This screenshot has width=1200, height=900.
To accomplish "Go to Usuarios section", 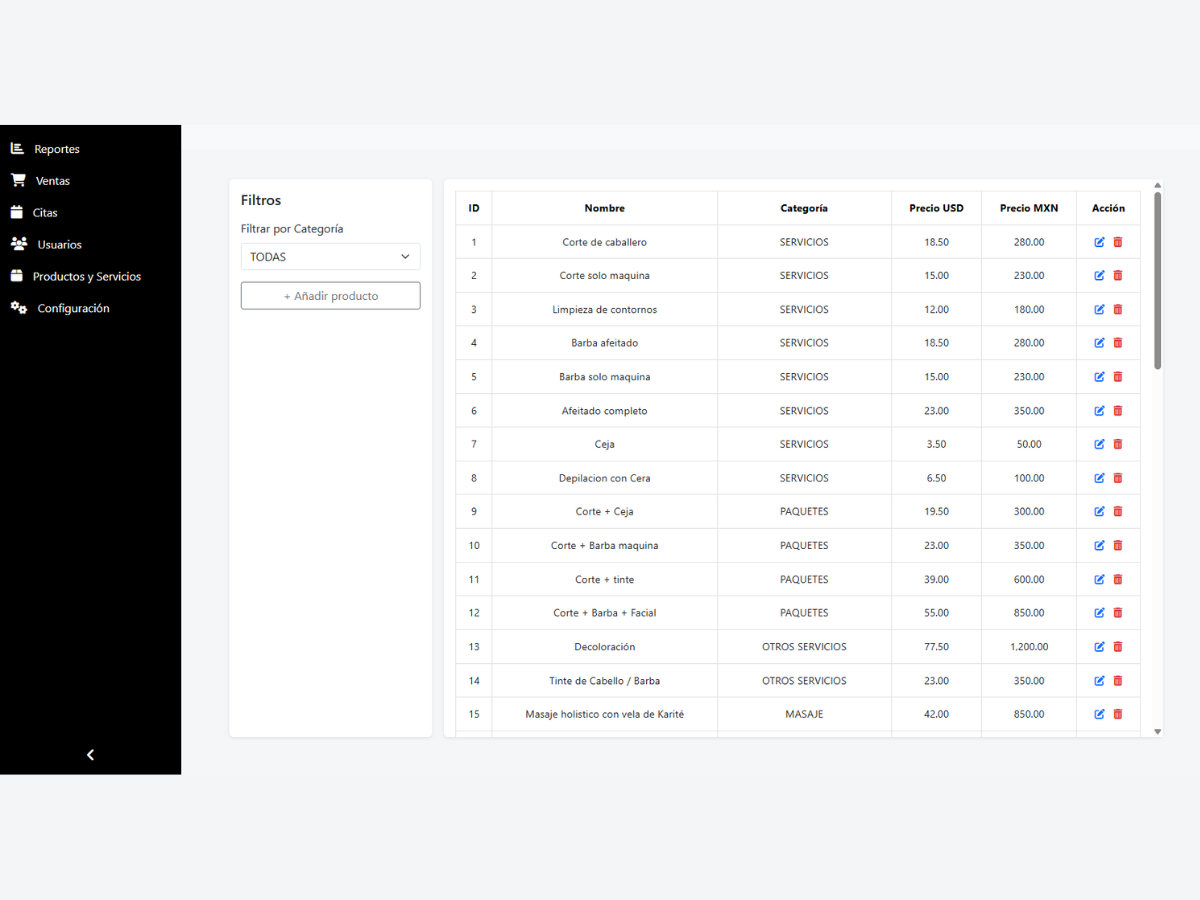I will point(59,245).
